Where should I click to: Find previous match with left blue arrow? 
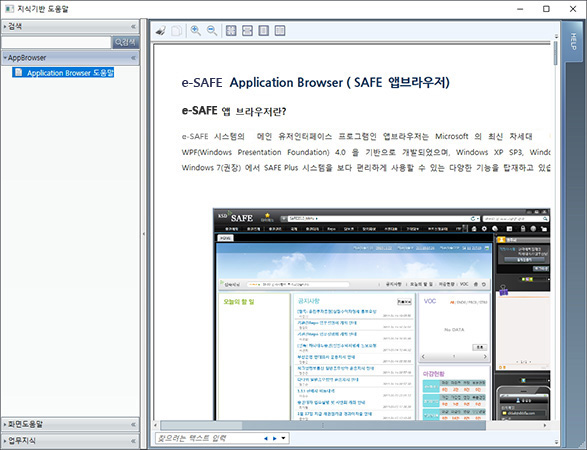point(266,438)
